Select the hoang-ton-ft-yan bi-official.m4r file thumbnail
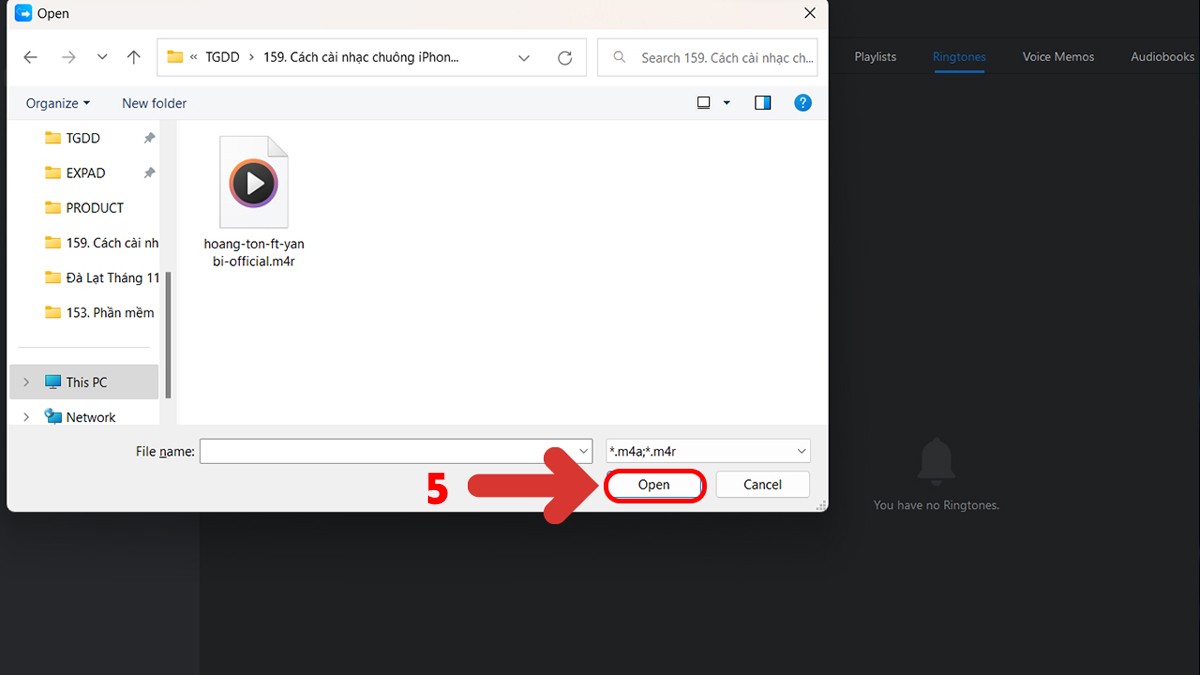Image resolution: width=1200 pixels, height=675 pixels. 254,183
